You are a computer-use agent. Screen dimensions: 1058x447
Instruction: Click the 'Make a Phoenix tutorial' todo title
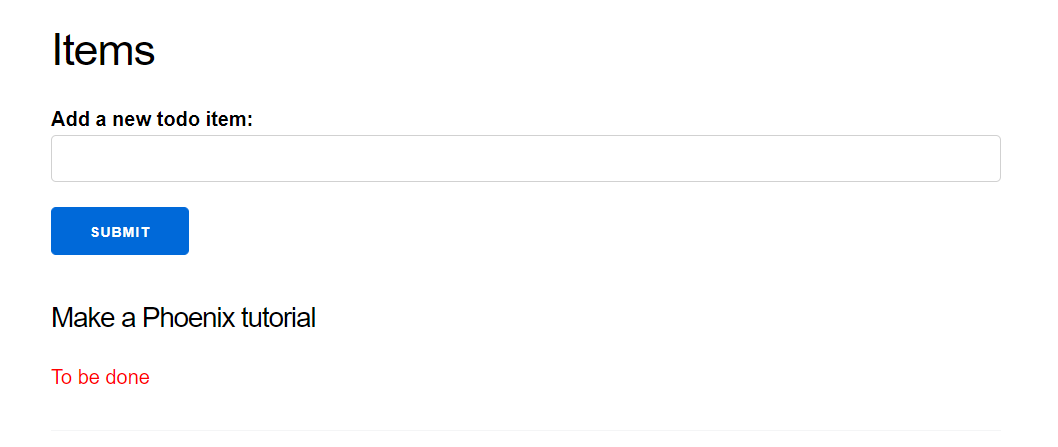(x=183, y=318)
